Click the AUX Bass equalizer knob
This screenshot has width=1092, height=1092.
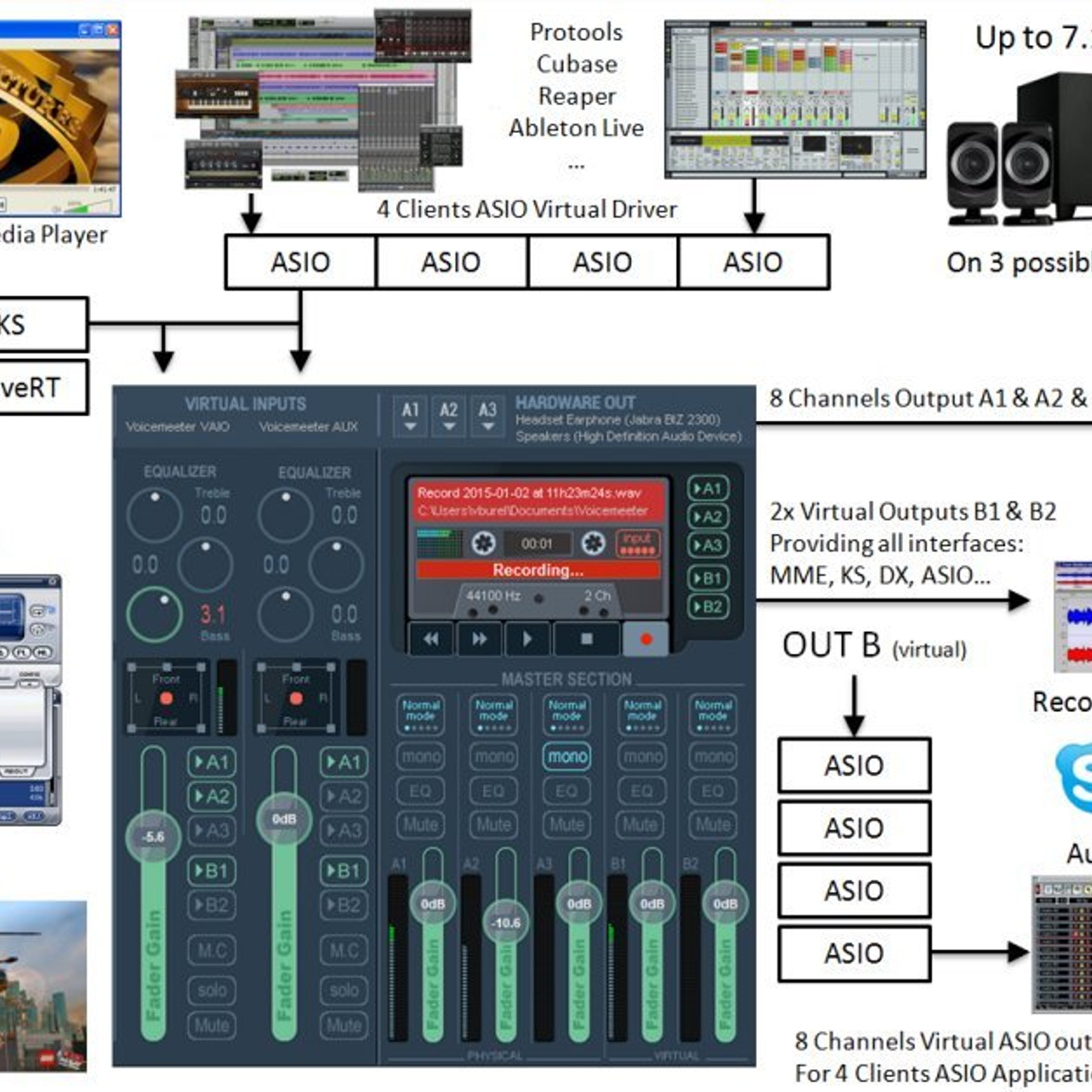(x=285, y=614)
